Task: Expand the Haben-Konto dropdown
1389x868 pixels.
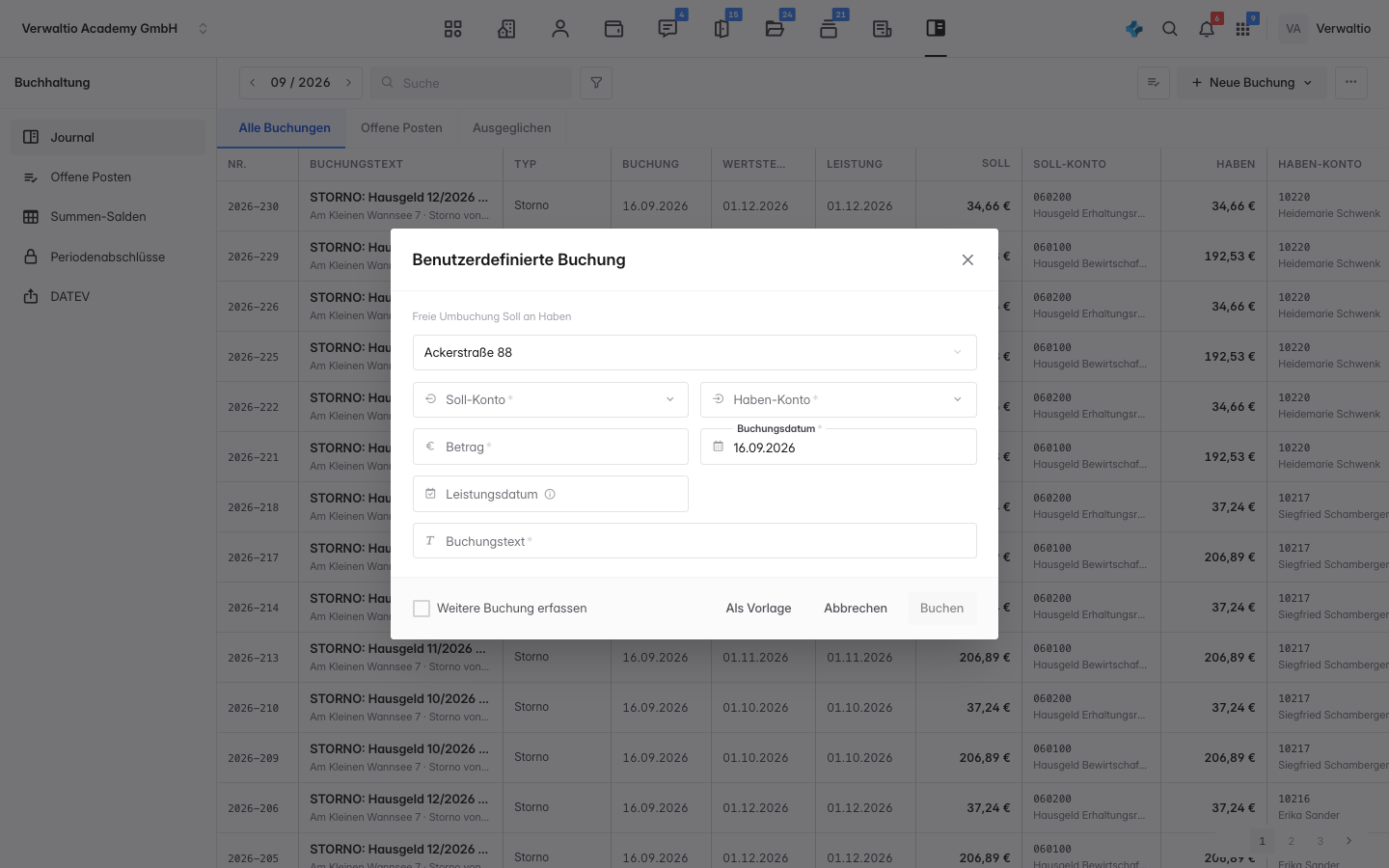Action: 838,399
